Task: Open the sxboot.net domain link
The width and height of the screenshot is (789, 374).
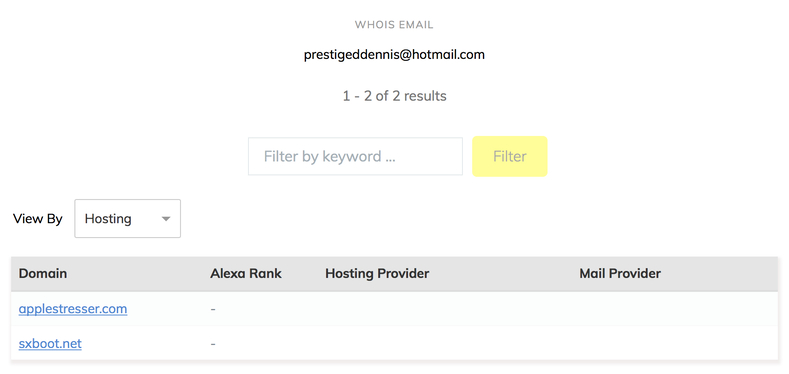Action: coord(50,344)
